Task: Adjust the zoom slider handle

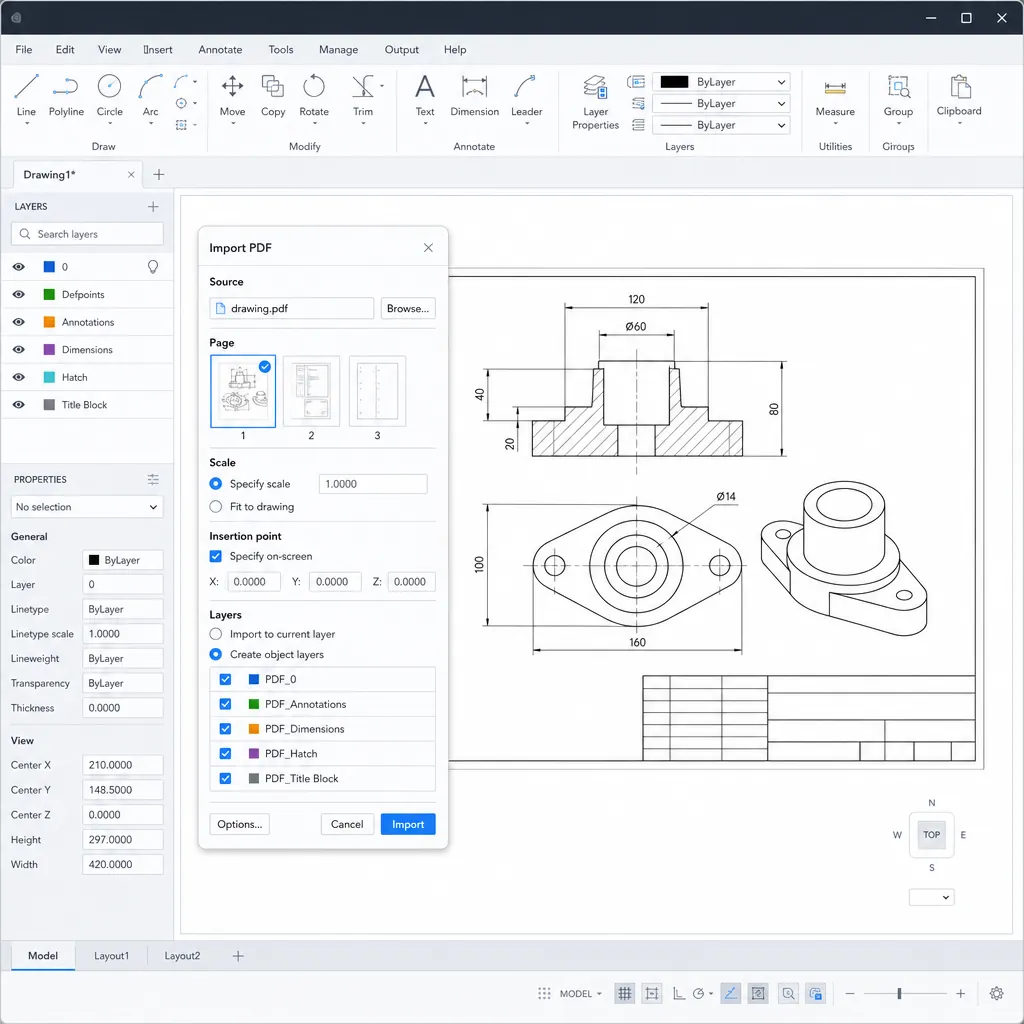Action: [899, 993]
